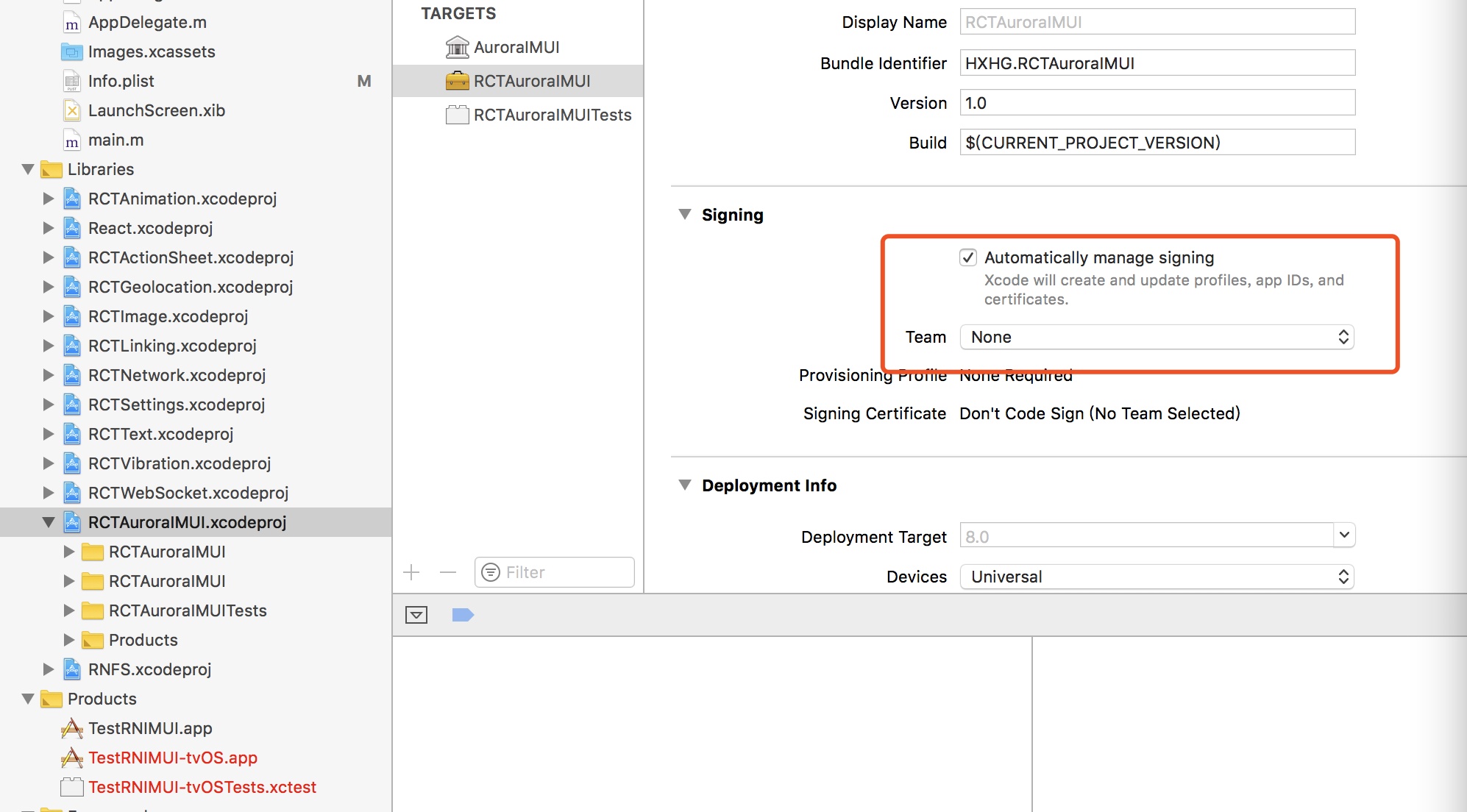Select the RCTAuroraIMUI target briefcase icon

tap(458, 81)
